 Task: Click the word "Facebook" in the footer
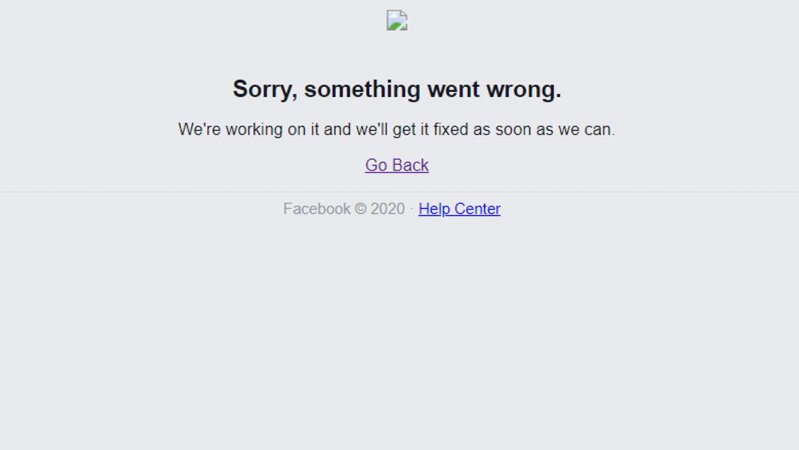point(317,209)
